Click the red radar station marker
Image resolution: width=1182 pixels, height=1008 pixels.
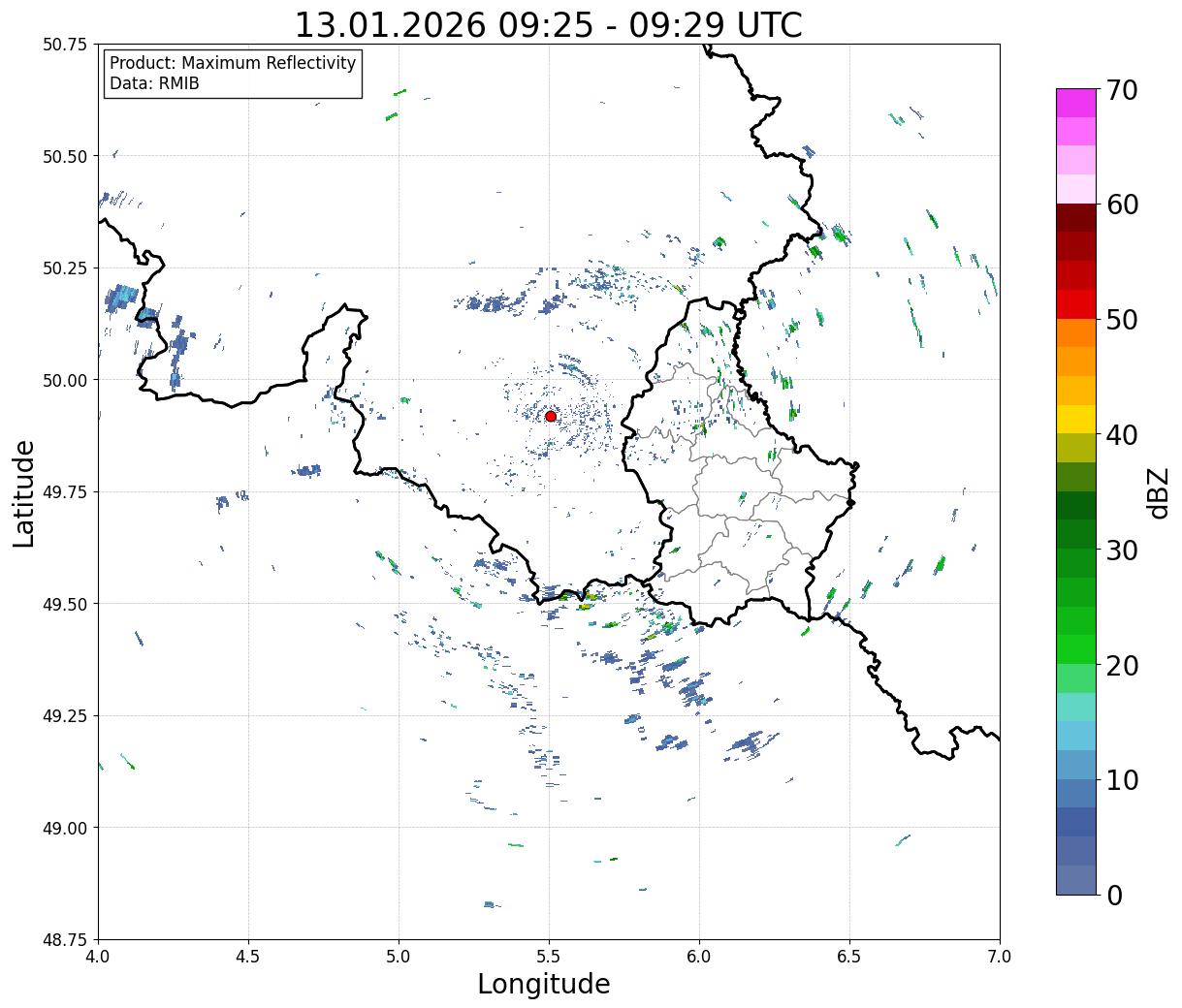pos(550,416)
